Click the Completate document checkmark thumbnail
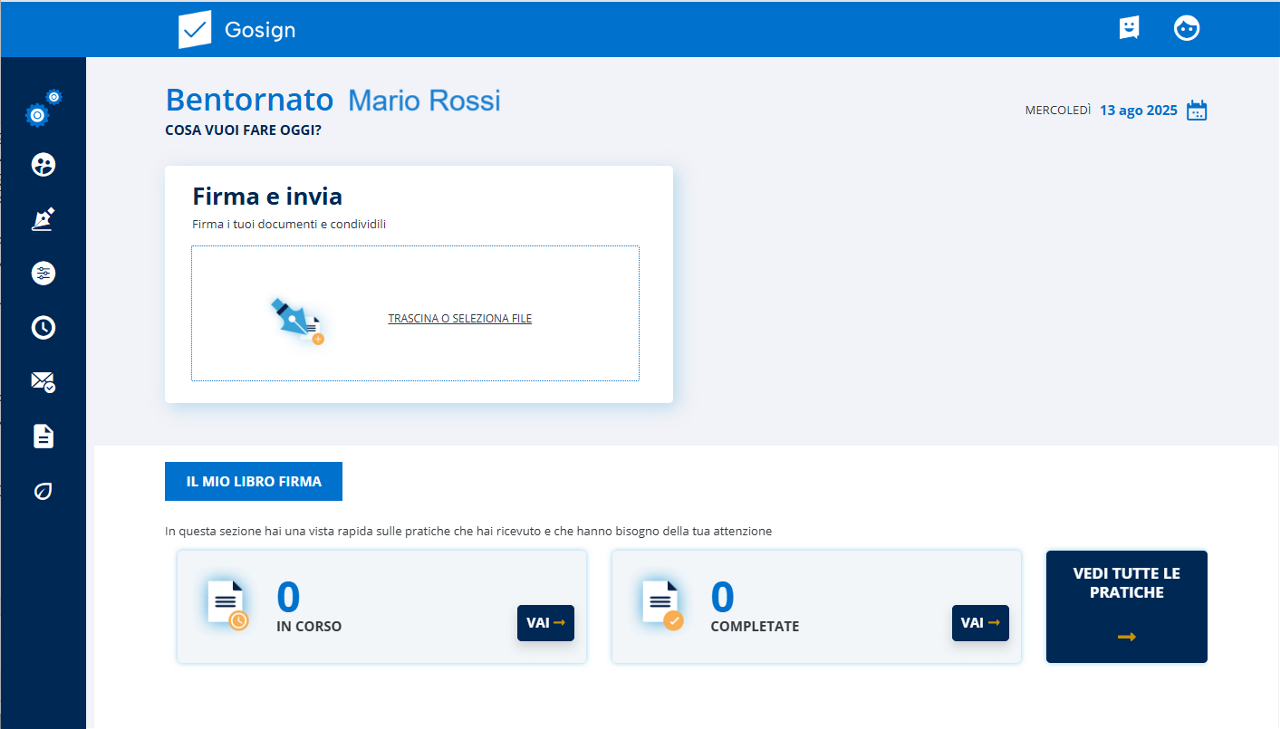The height and width of the screenshot is (729, 1280). pos(661,606)
